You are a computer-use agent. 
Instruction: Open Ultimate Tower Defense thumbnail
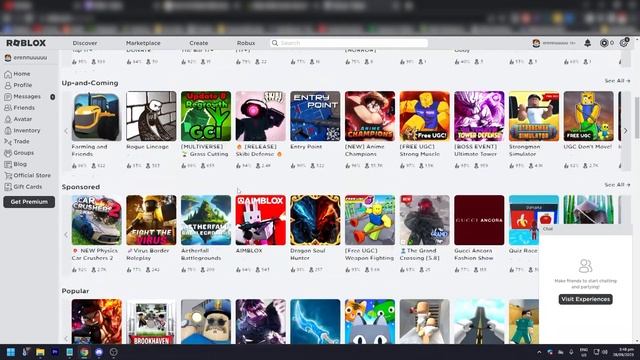tap(479, 116)
